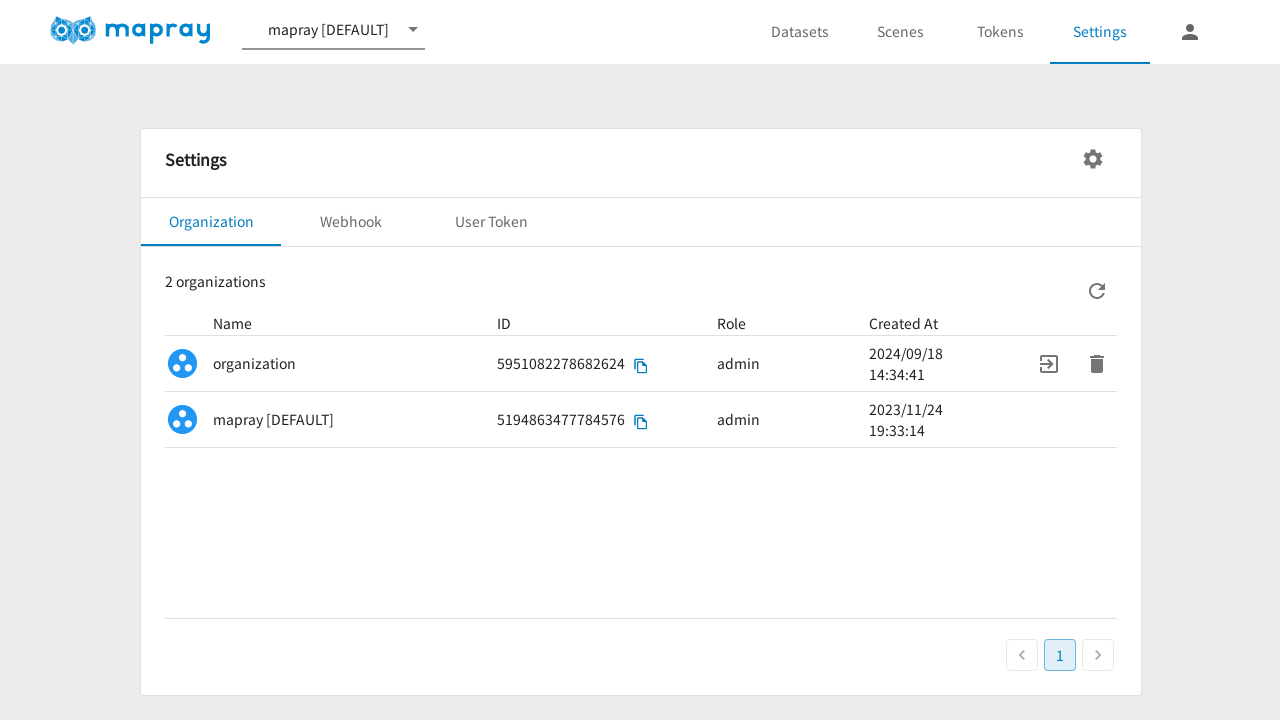Navigate to Datasets in the top menu
1280x720 pixels.
[x=799, y=32]
